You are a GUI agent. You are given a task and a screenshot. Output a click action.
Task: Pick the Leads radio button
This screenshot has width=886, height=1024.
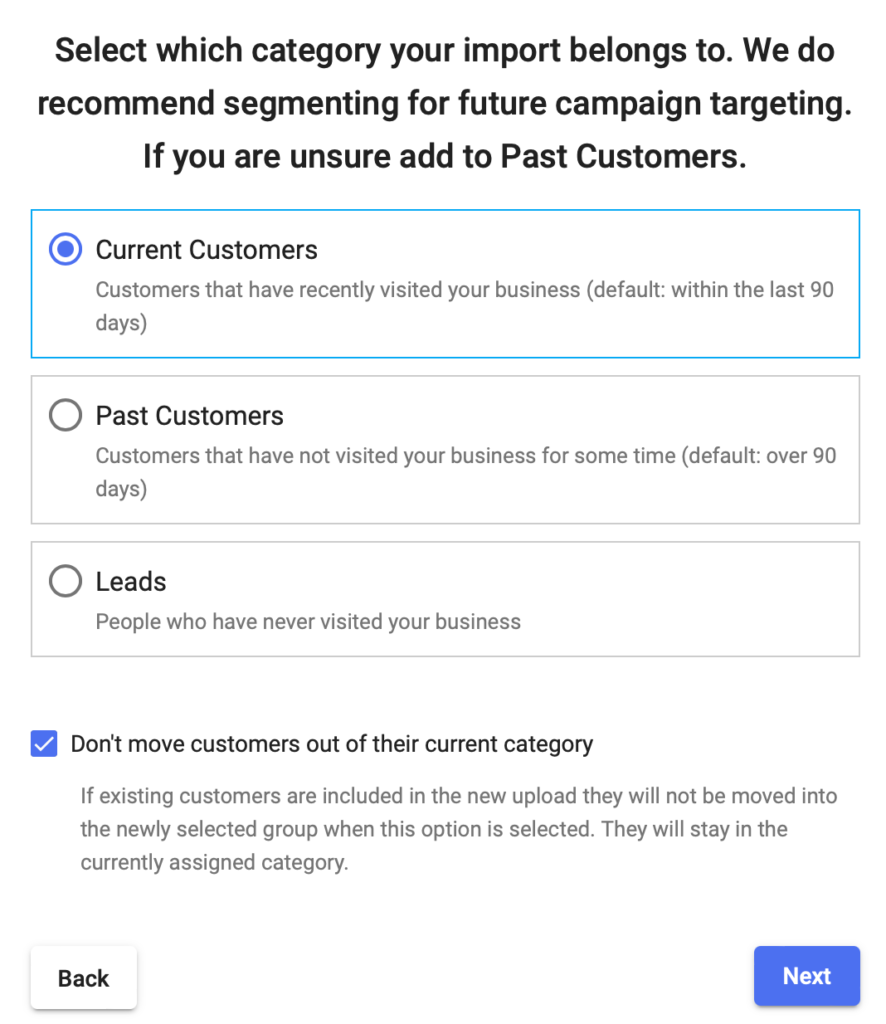pos(65,582)
